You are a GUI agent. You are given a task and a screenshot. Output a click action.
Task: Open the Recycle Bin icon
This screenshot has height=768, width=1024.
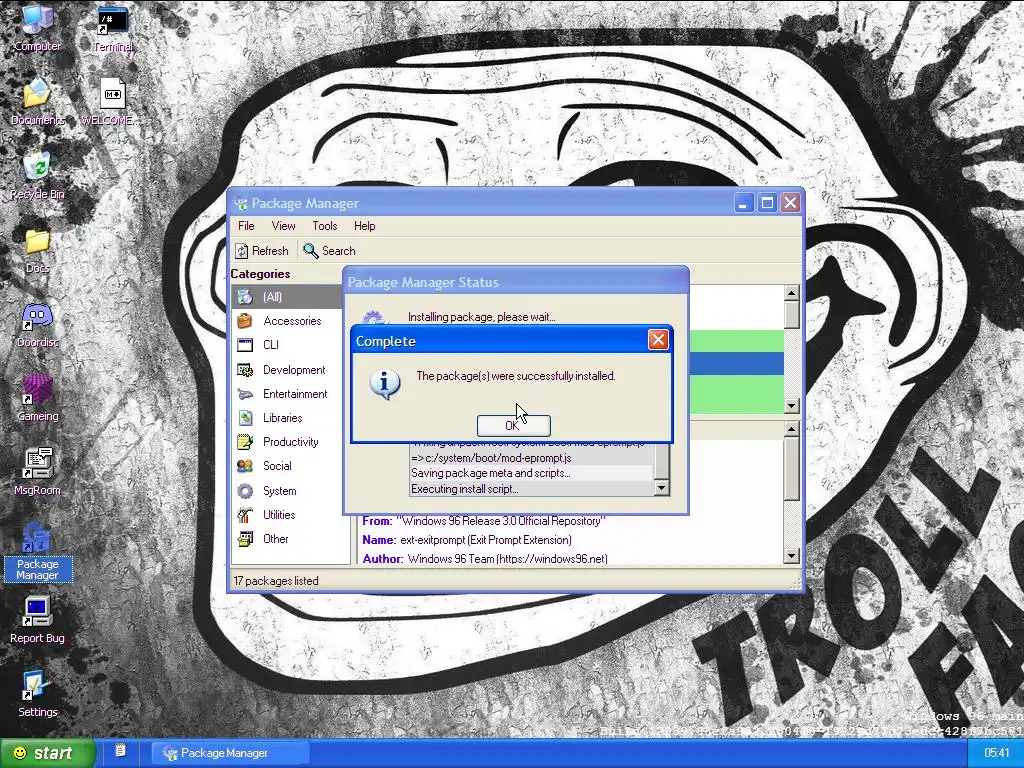(37, 175)
